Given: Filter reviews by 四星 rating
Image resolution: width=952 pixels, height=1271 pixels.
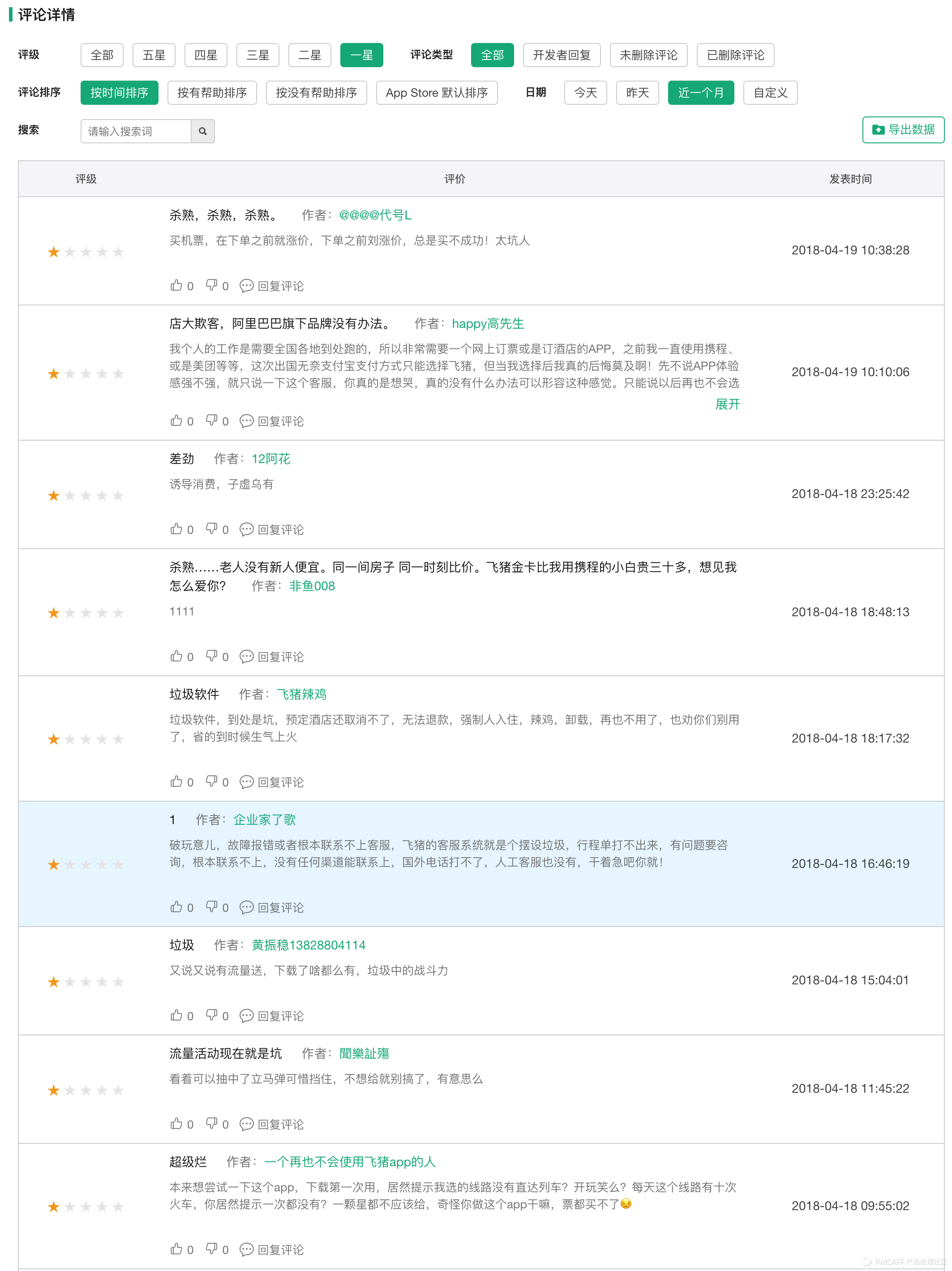Looking at the screenshot, I should pyautogui.click(x=206, y=55).
